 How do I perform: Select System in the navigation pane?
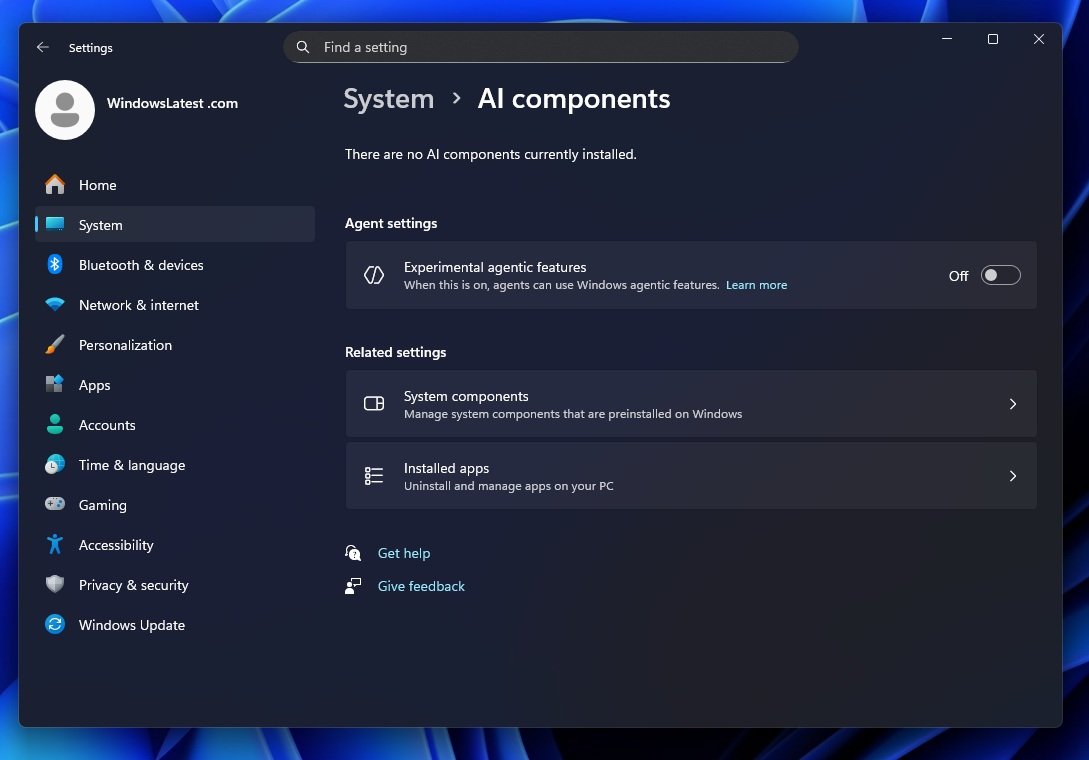point(100,225)
